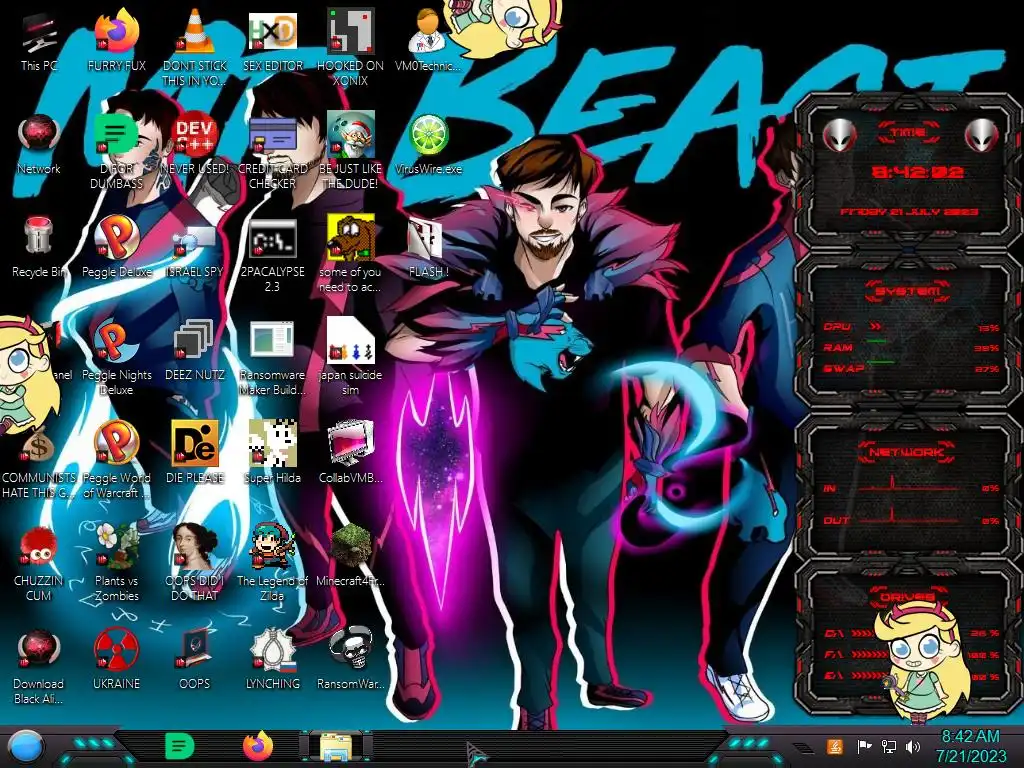Click the RAM usage bar in SYSTEM widget
Viewport: 1024px width, 768px height.
pos(876,342)
